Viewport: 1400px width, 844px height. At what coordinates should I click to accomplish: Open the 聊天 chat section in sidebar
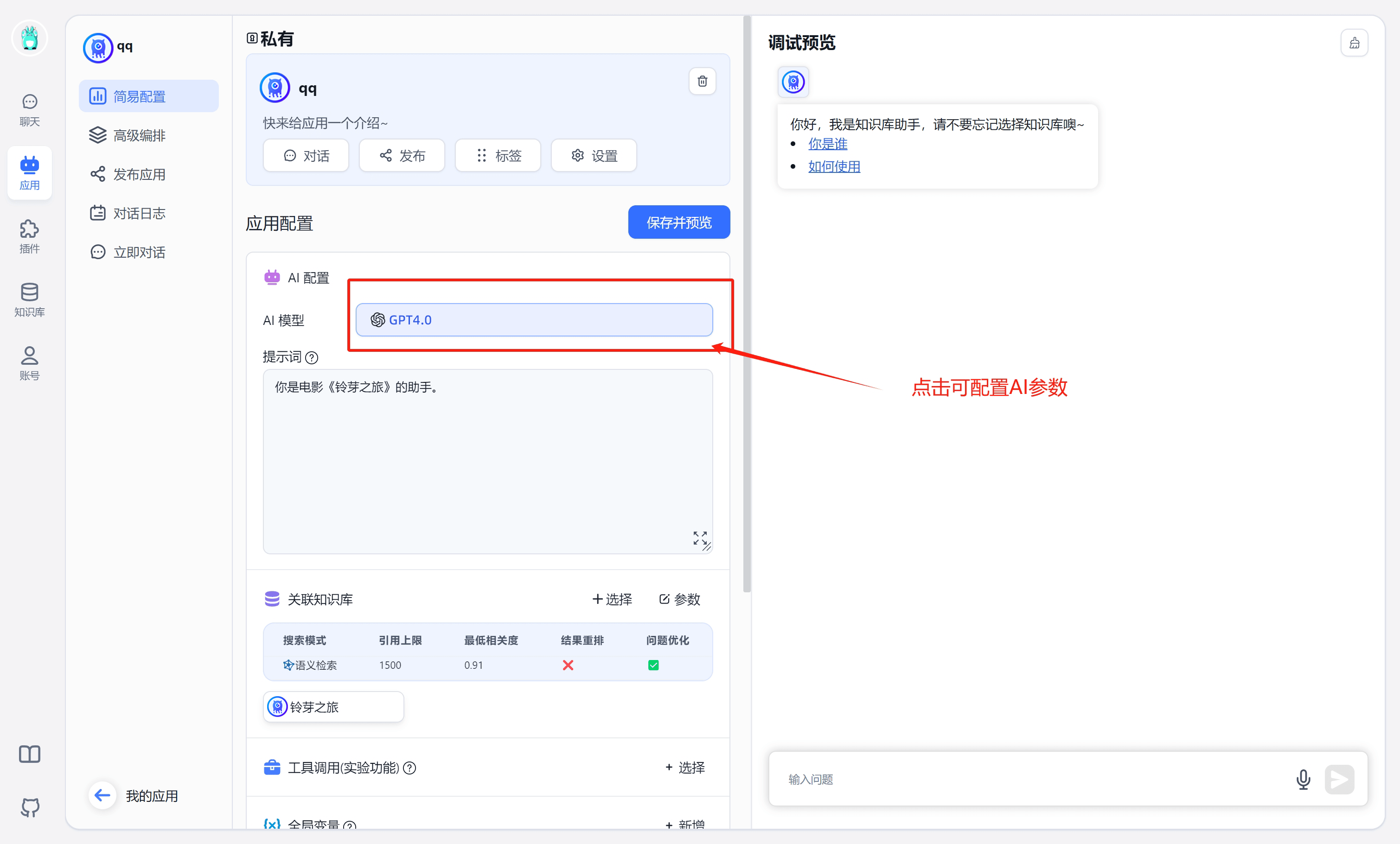tap(30, 110)
